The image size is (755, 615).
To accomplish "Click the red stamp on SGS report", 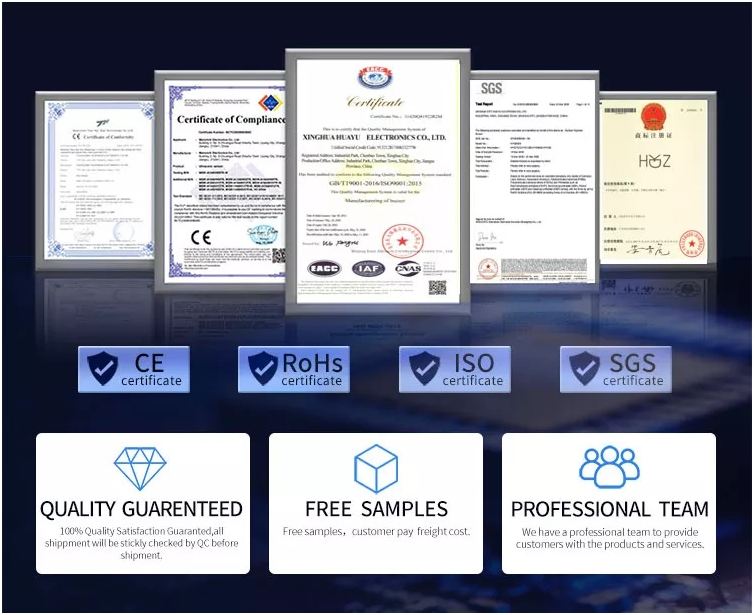I will [x=488, y=269].
